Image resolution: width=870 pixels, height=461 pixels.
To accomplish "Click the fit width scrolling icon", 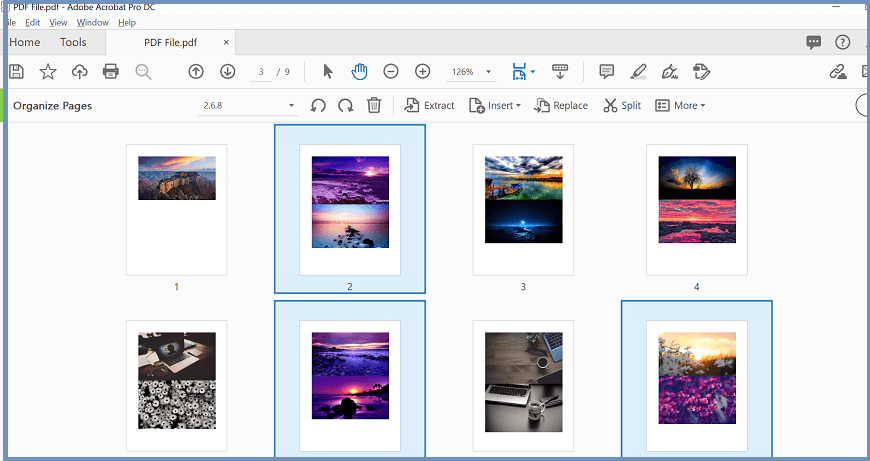I will [519, 72].
